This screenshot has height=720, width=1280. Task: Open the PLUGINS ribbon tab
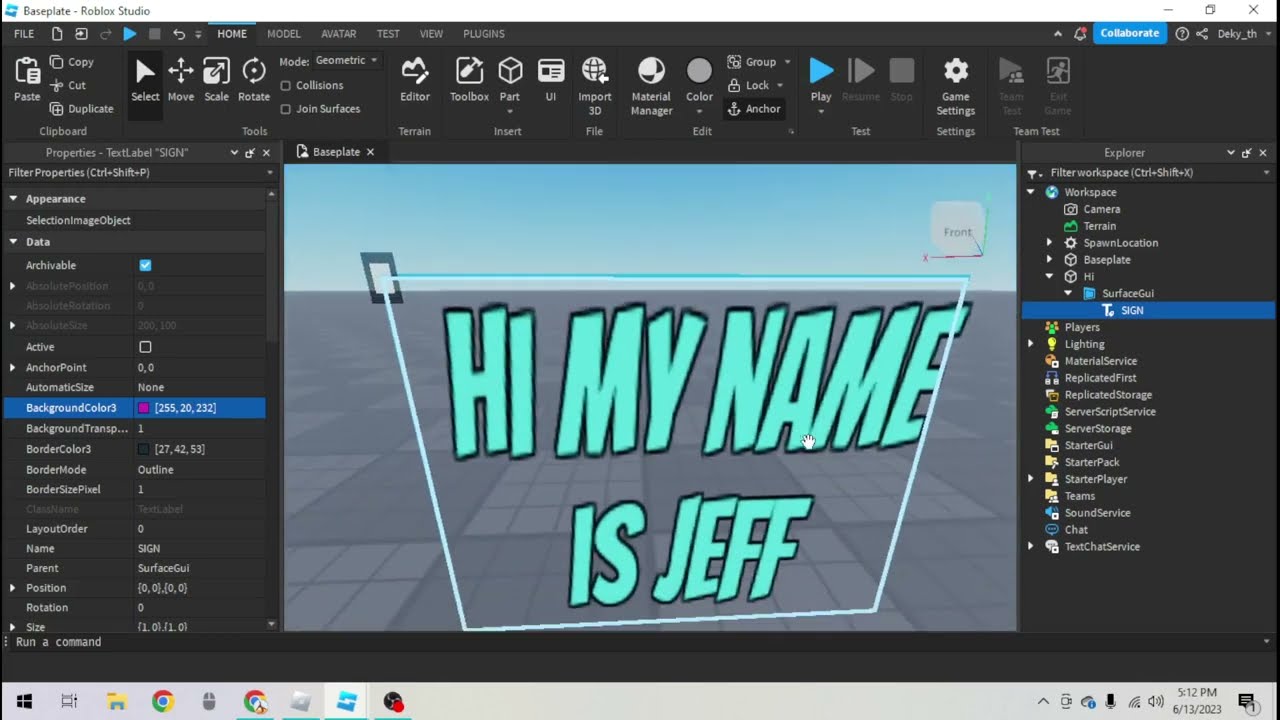tap(484, 34)
